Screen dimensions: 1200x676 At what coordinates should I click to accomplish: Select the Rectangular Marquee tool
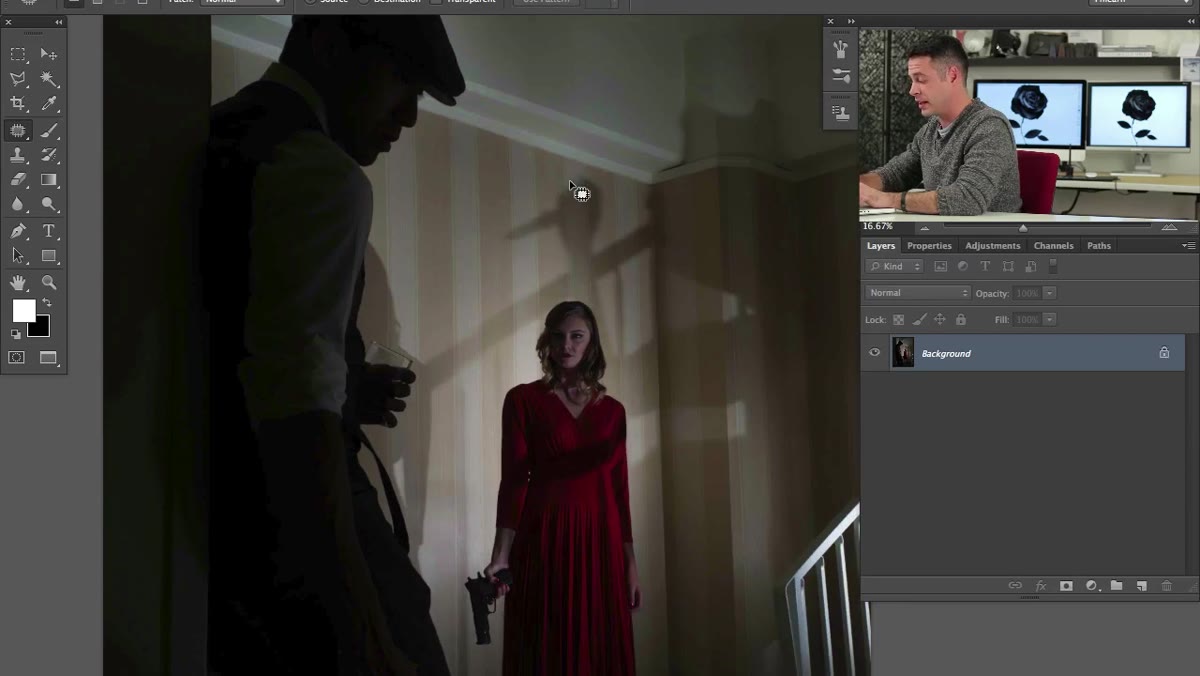click(x=18, y=54)
